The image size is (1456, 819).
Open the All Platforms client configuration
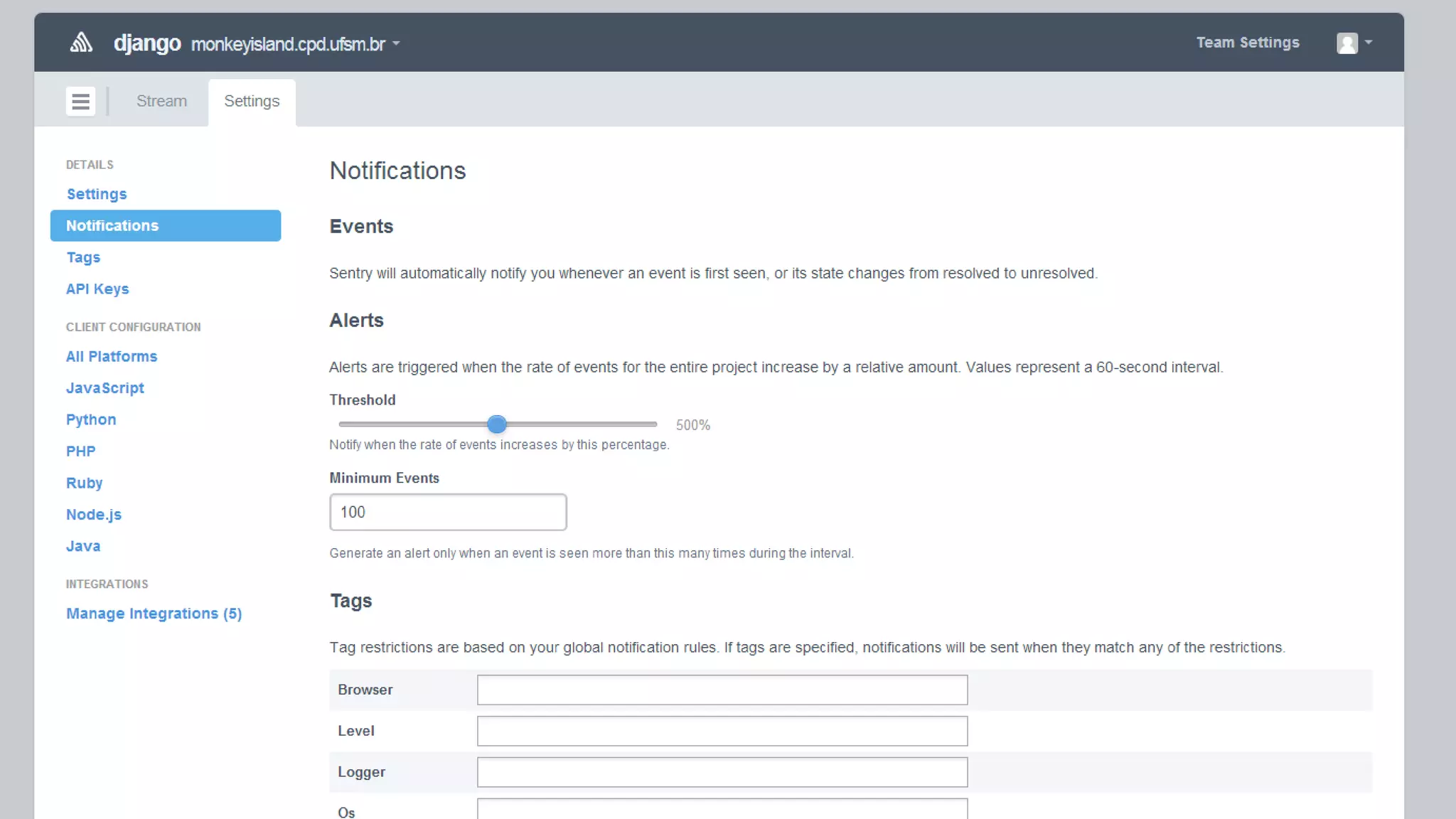click(x=112, y=356)
